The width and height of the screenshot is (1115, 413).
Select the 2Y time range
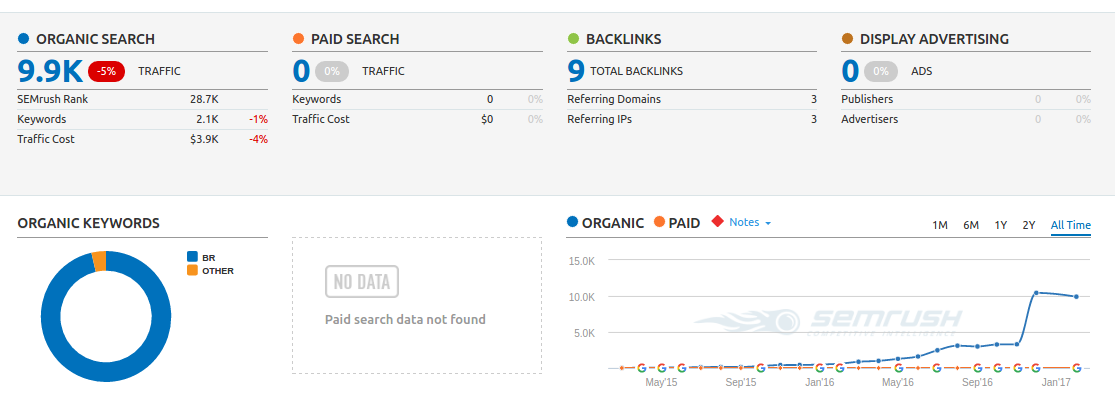(x=1028, y=225)
